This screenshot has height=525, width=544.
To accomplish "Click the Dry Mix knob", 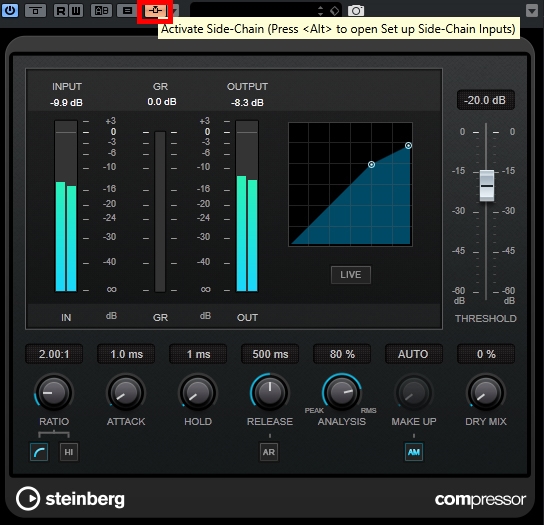I will pyautogui.click(x=486, y=393).
